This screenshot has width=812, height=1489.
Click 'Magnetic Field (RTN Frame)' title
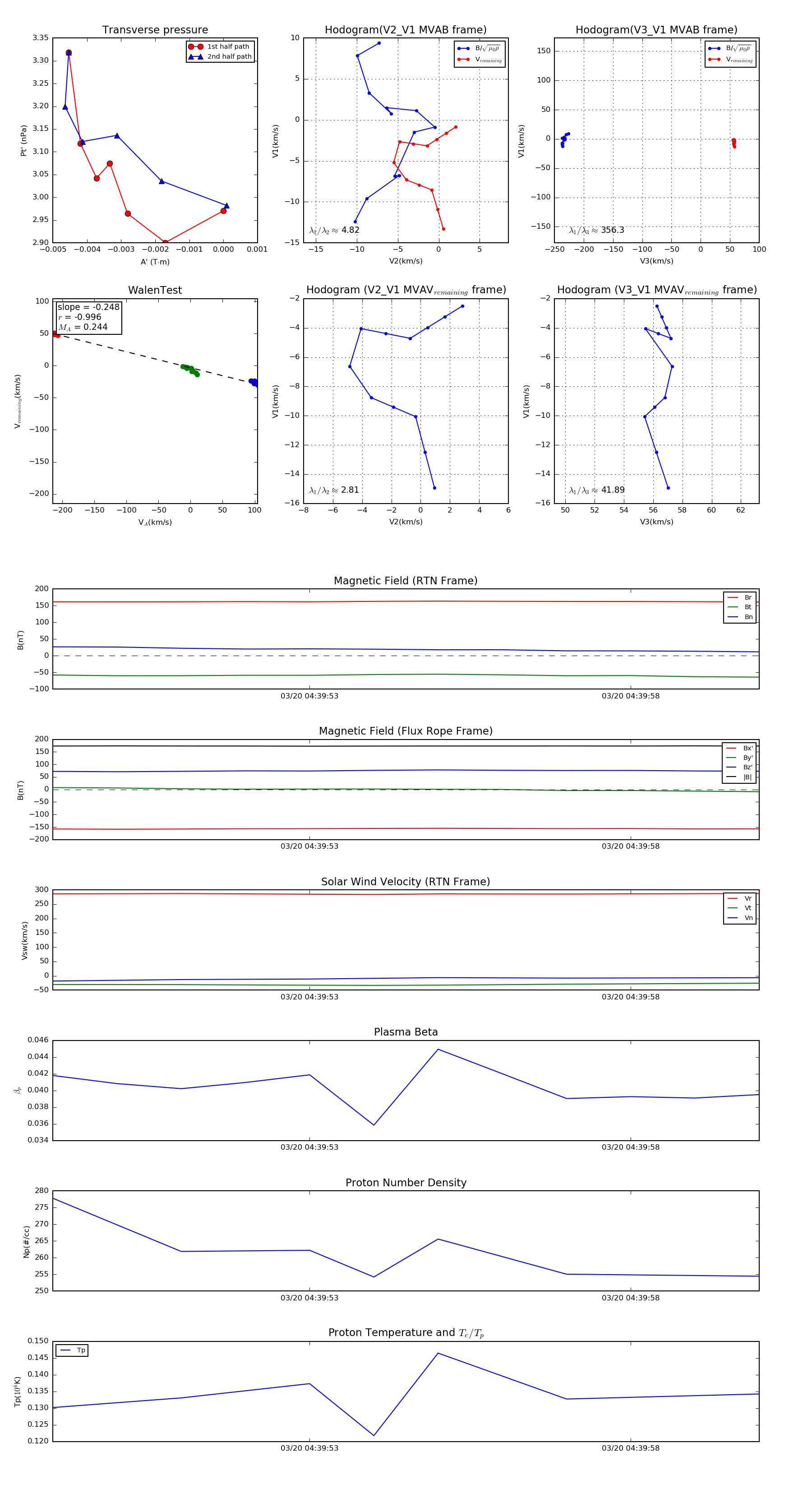[406, 581]
